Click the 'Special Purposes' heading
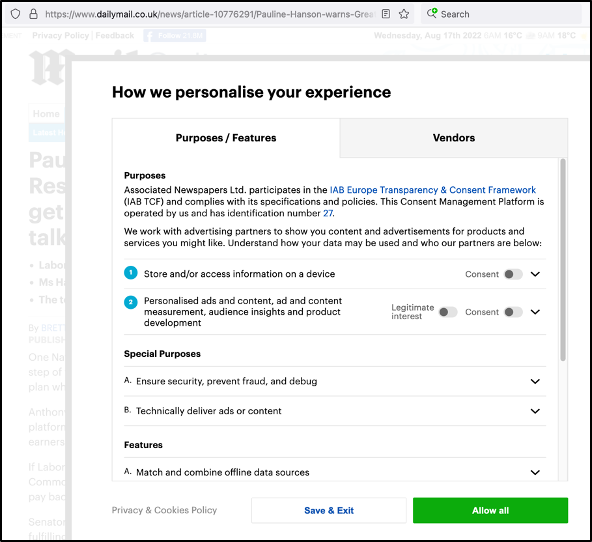Viewport: 592px width, 542px height. (x=162, y=354)
